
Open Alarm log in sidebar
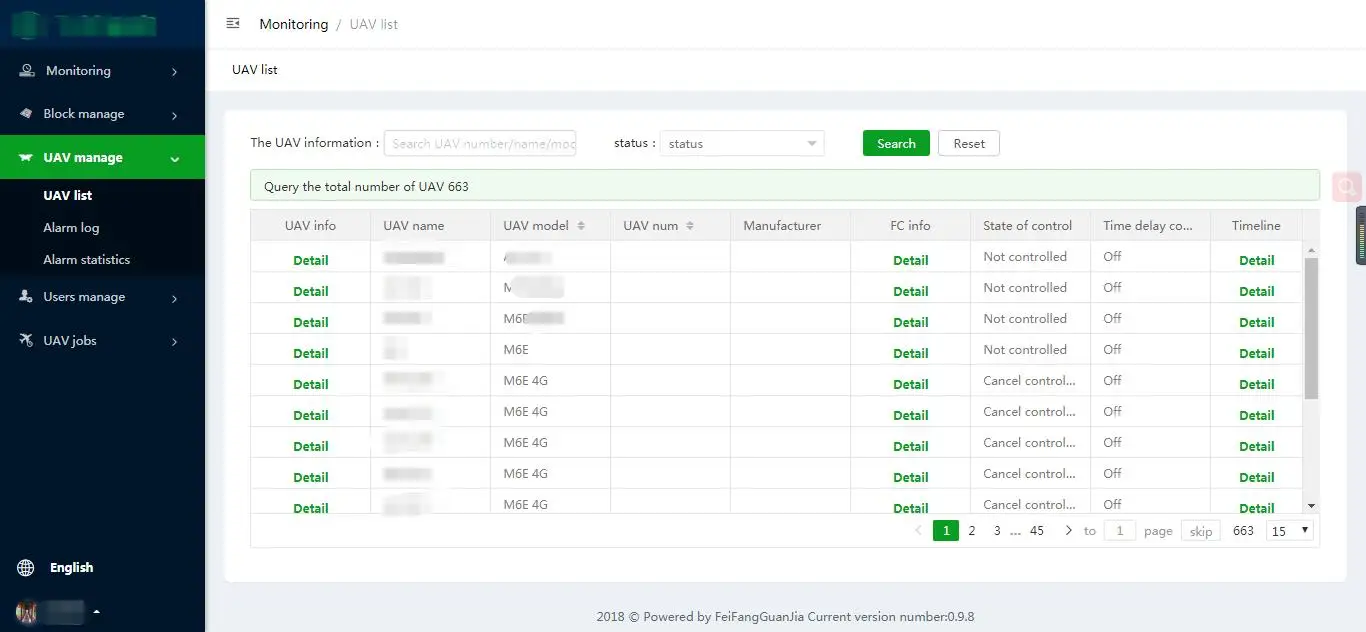pos(71,228)
